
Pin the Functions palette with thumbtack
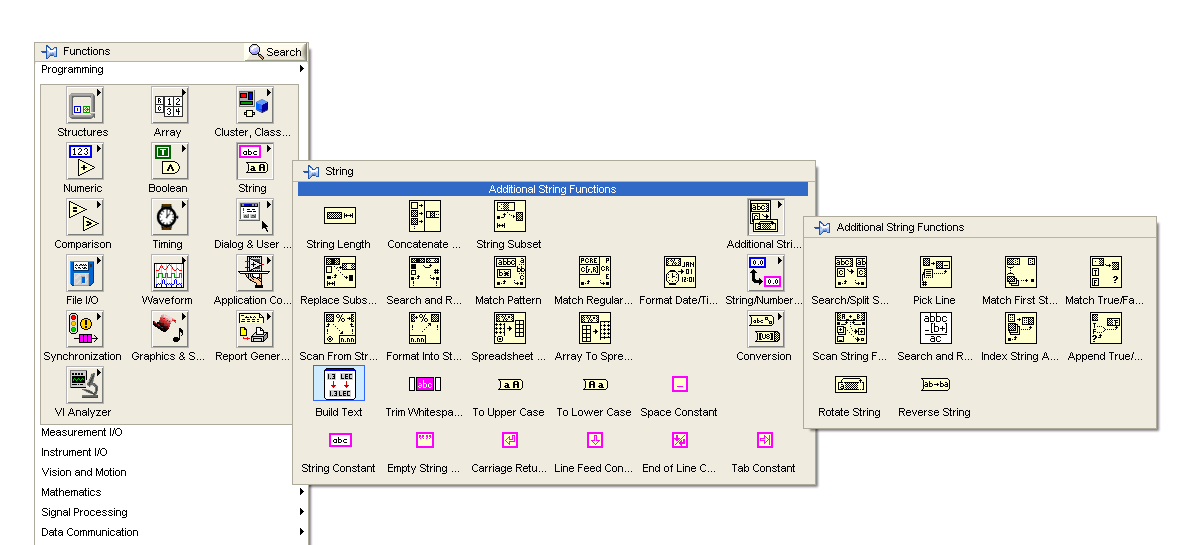coord(50,51)
